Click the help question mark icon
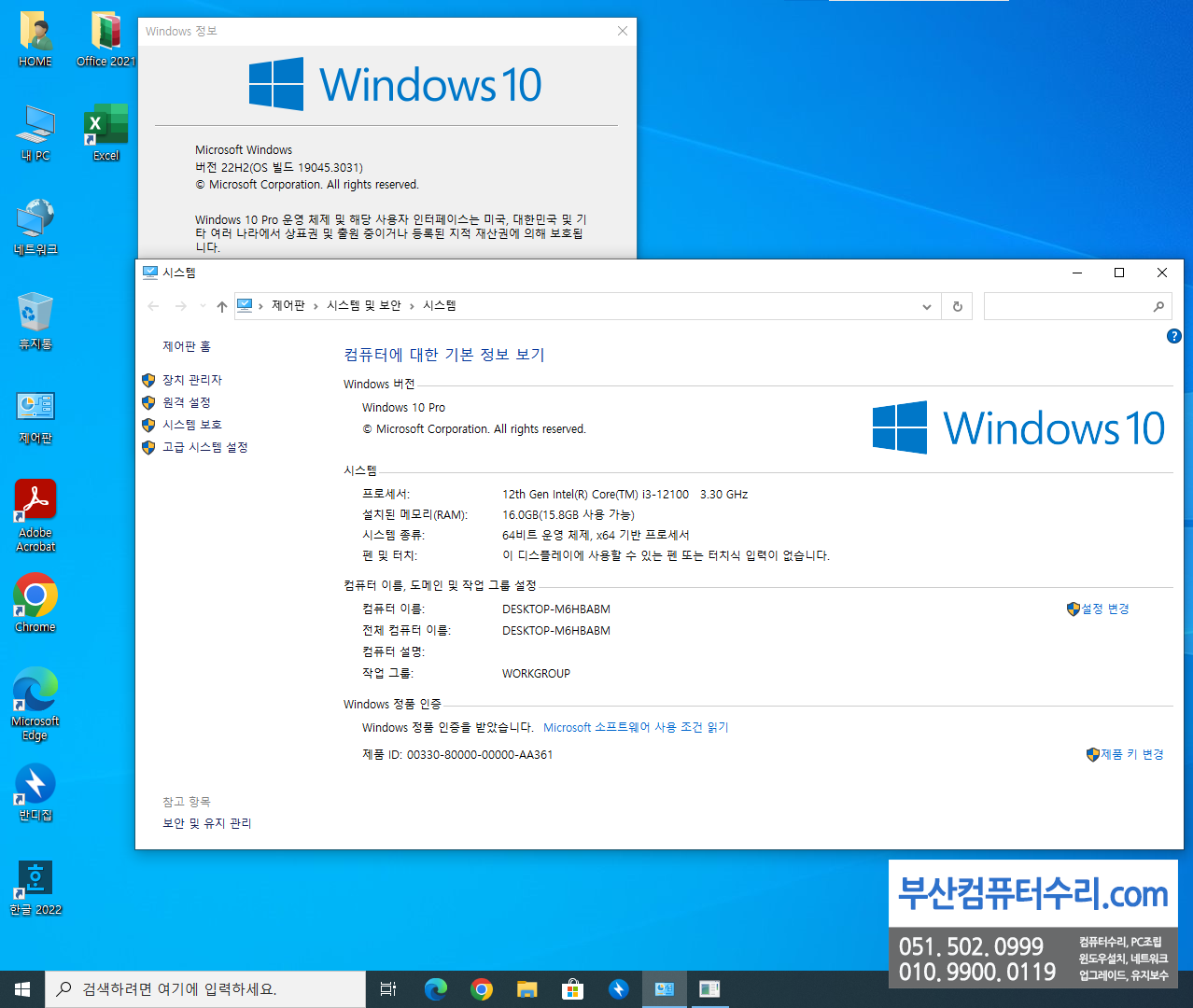Screen dimensions: 1193x1008 coord(1174,336)
